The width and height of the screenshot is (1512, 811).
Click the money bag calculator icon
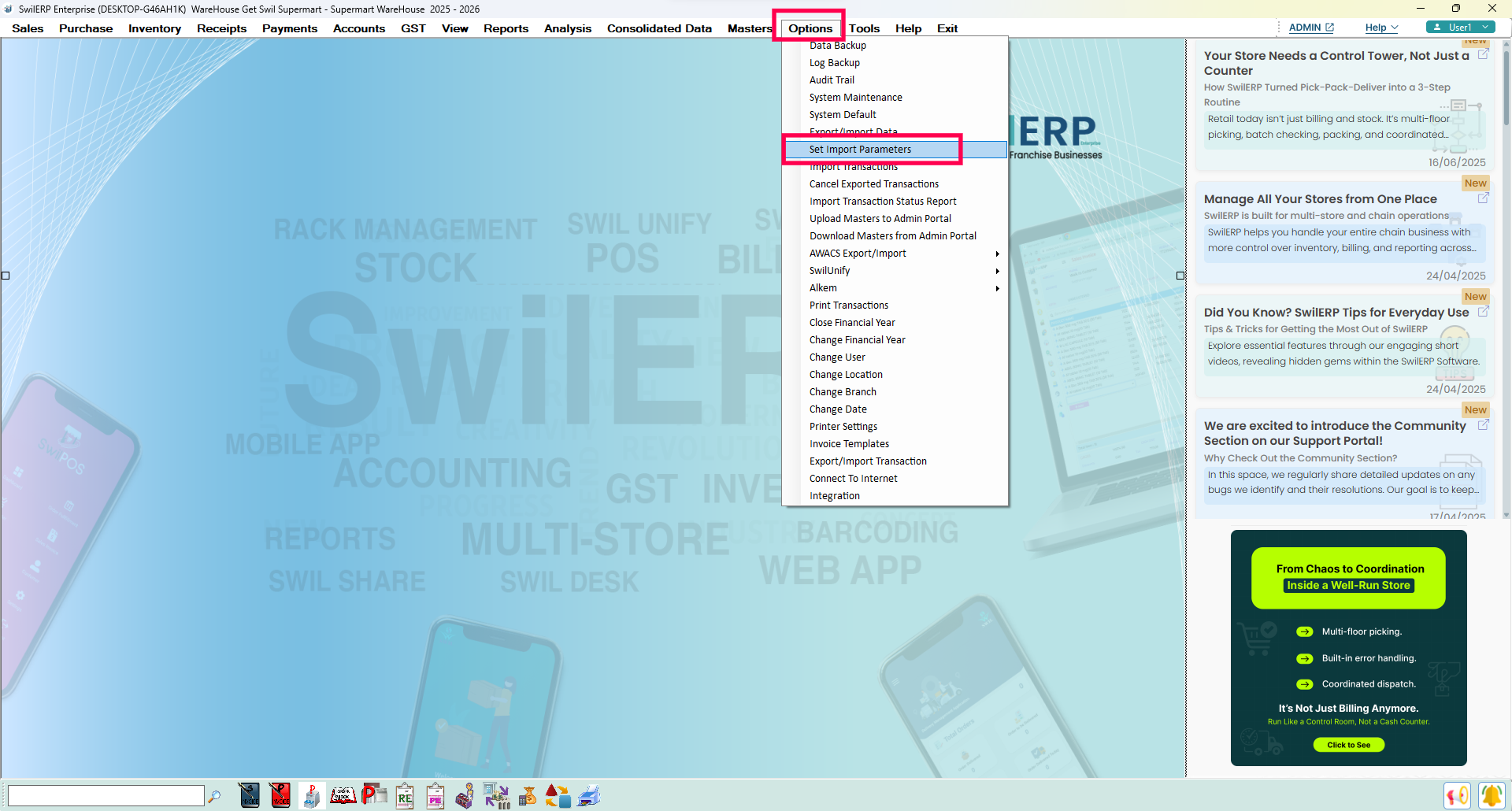coord(528,795)
